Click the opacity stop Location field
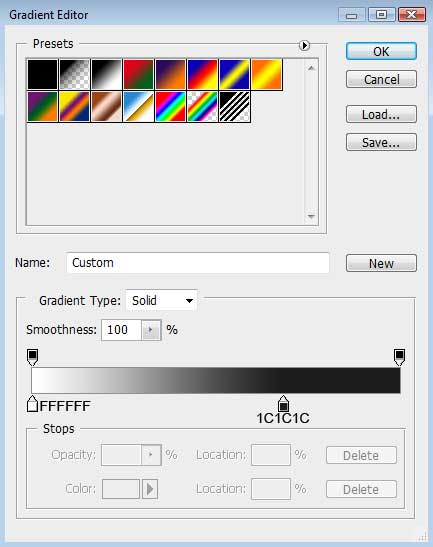The width and height of the screenshot is (433, 547). tap(271, 455)
